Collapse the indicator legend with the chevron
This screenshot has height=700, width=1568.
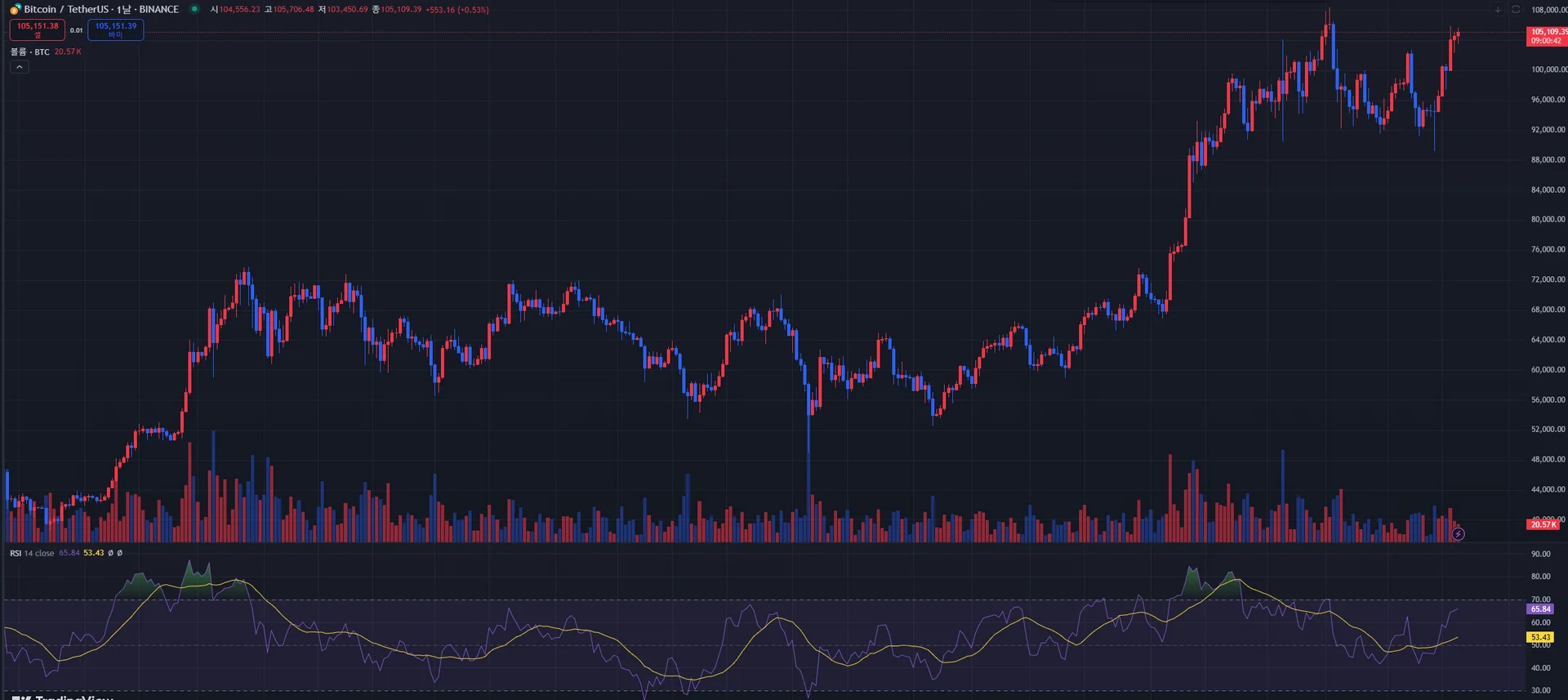20,67
